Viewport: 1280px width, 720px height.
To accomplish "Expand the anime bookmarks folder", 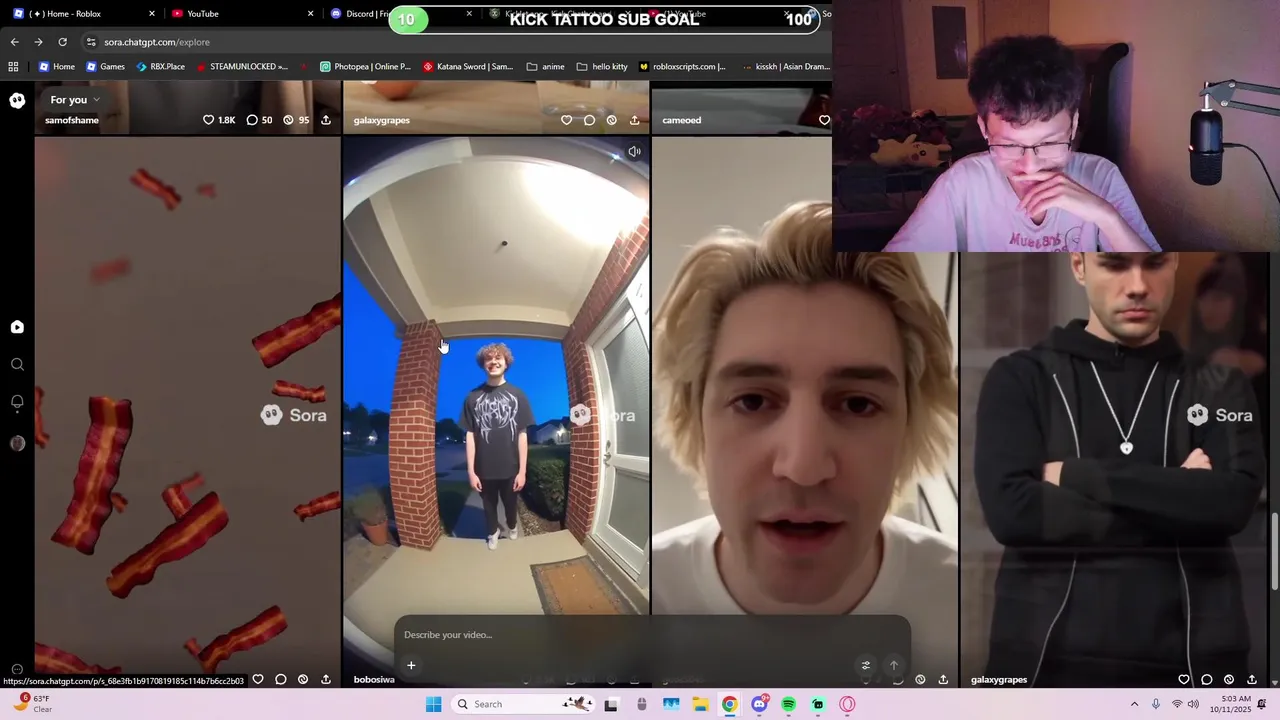I will point(545,67).
